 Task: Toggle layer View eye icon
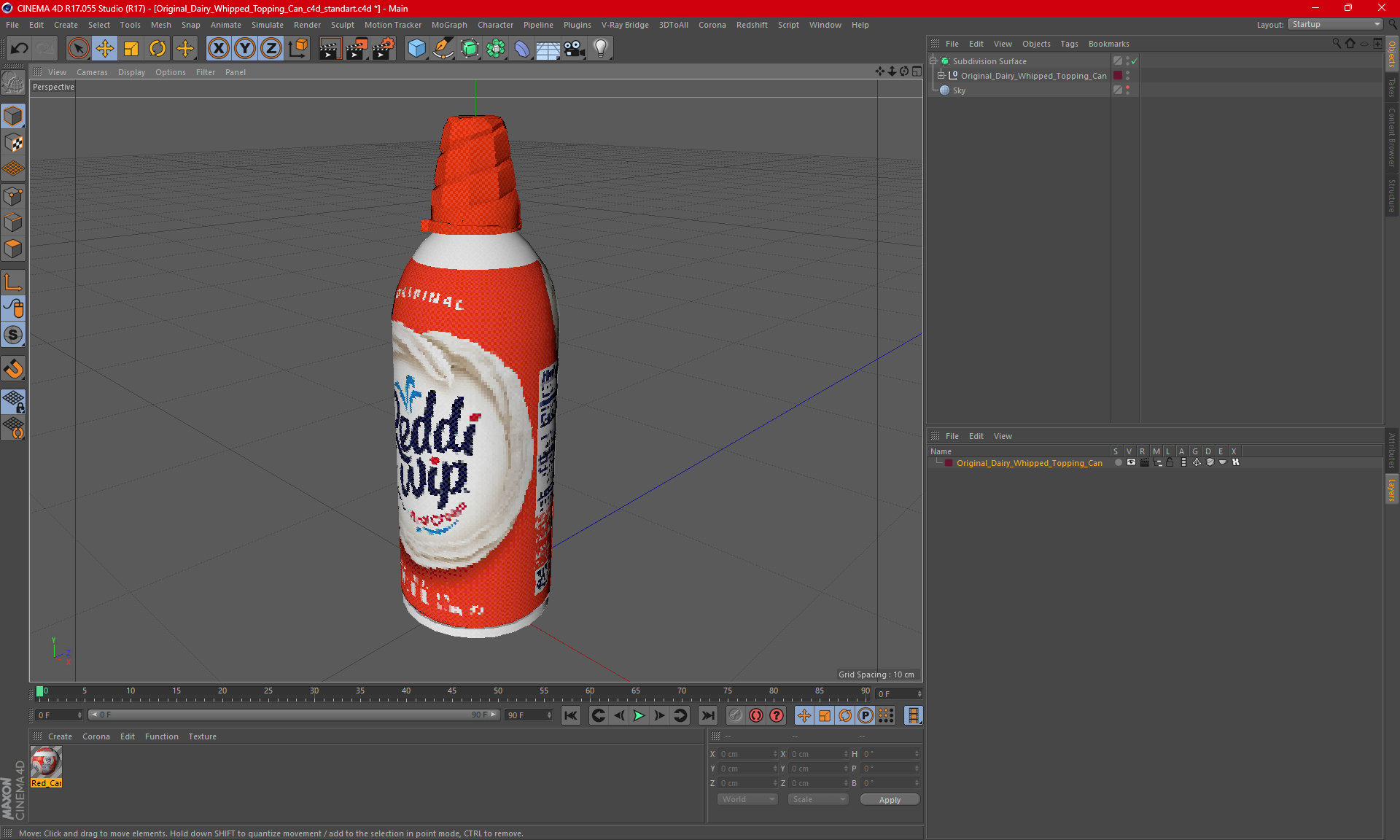(x=1131, y=462)
